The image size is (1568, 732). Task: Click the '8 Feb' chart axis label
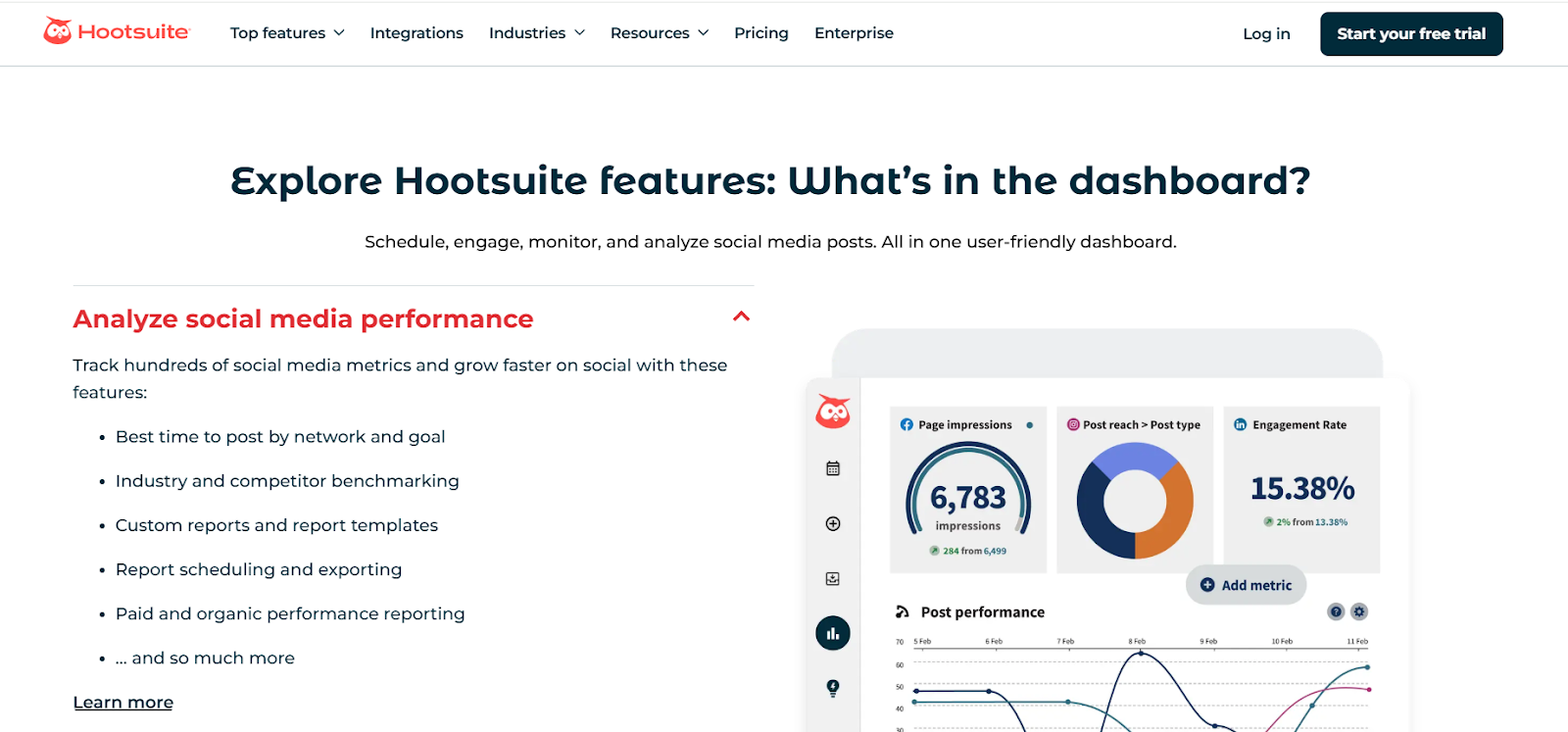(1137, 641)
